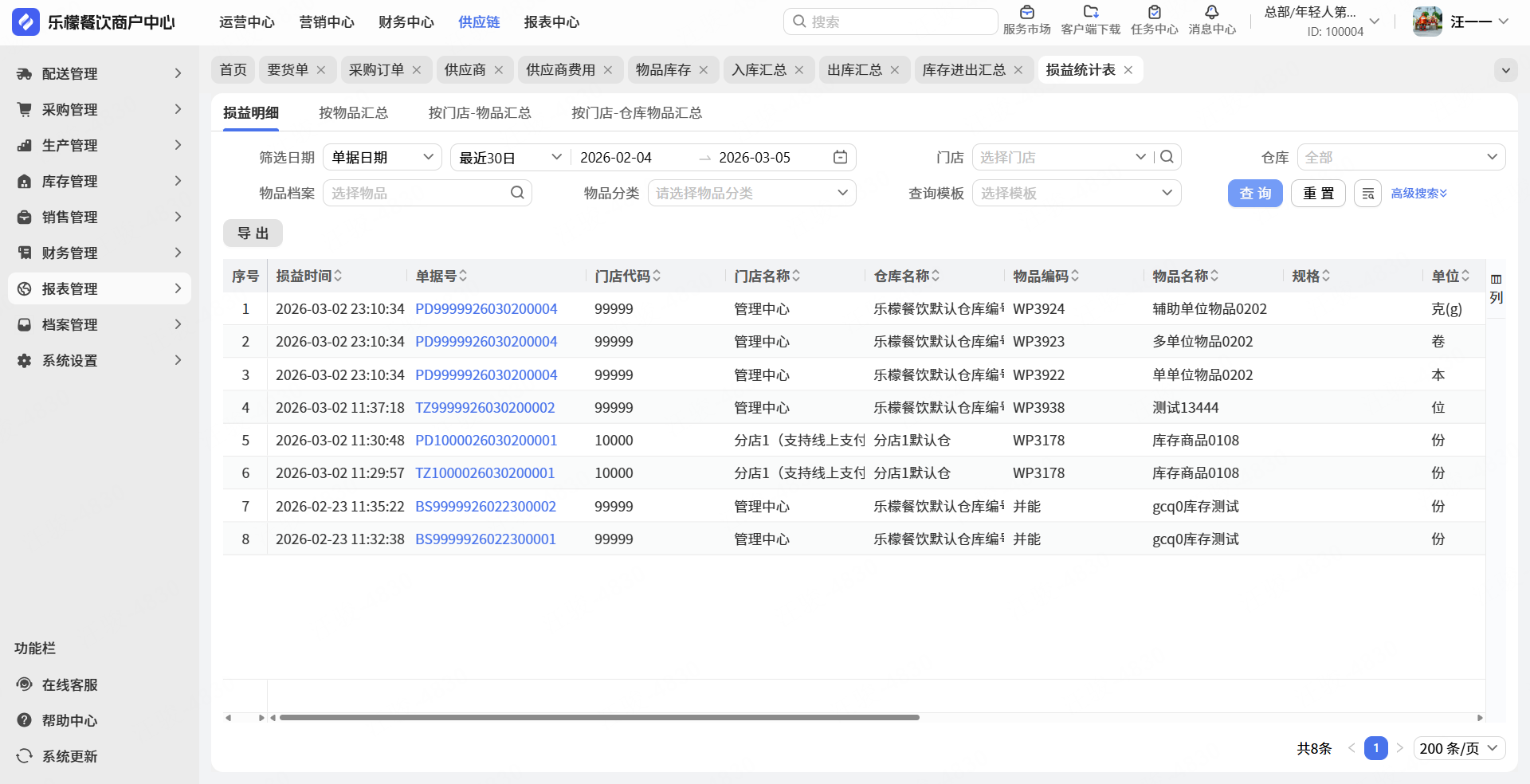Click the 客户端下载 download icon
This screenshot has height=784, width=1530.
(x=1090, y=13)
